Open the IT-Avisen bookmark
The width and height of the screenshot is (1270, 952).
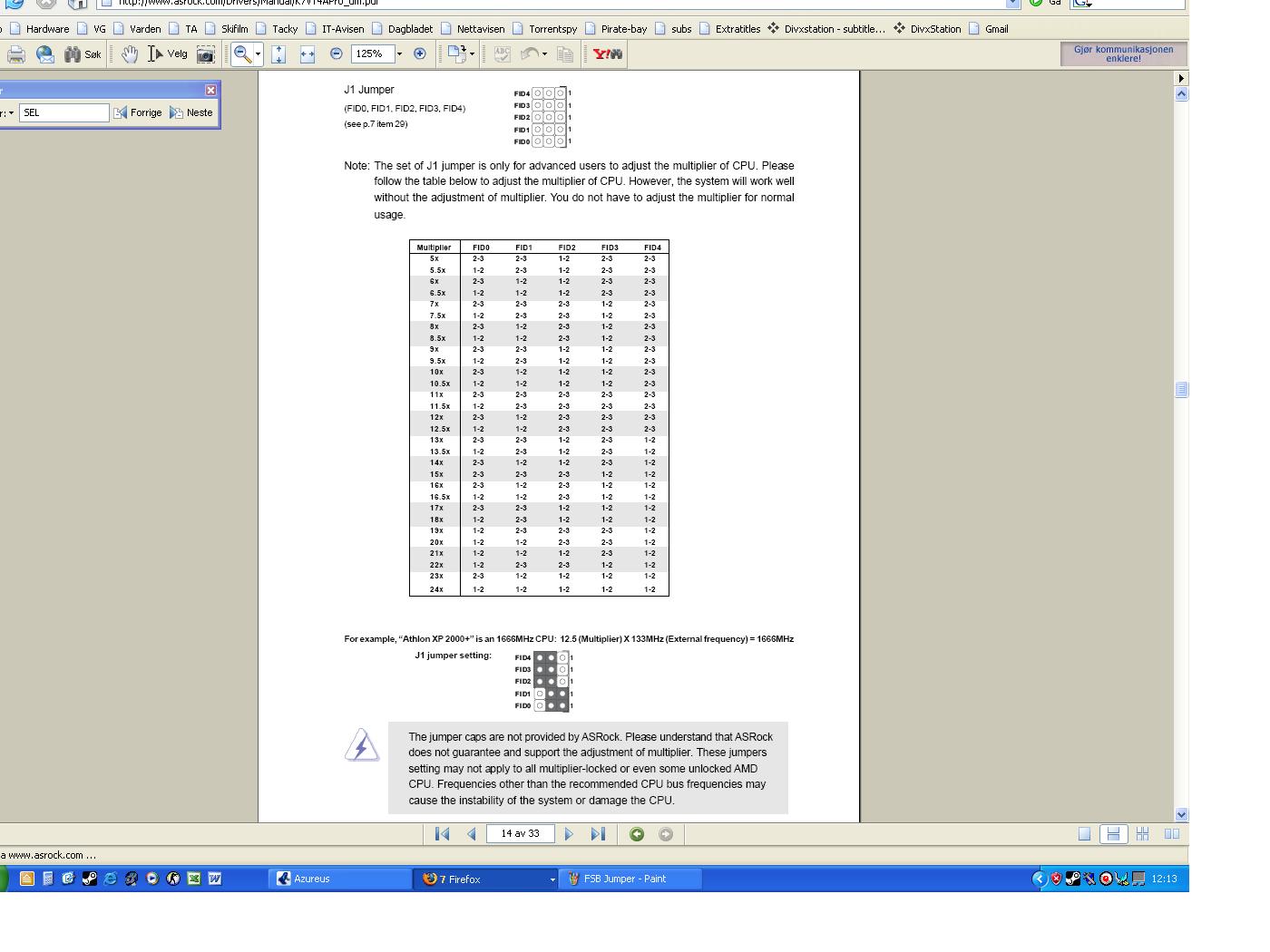(x=335, y=29)
